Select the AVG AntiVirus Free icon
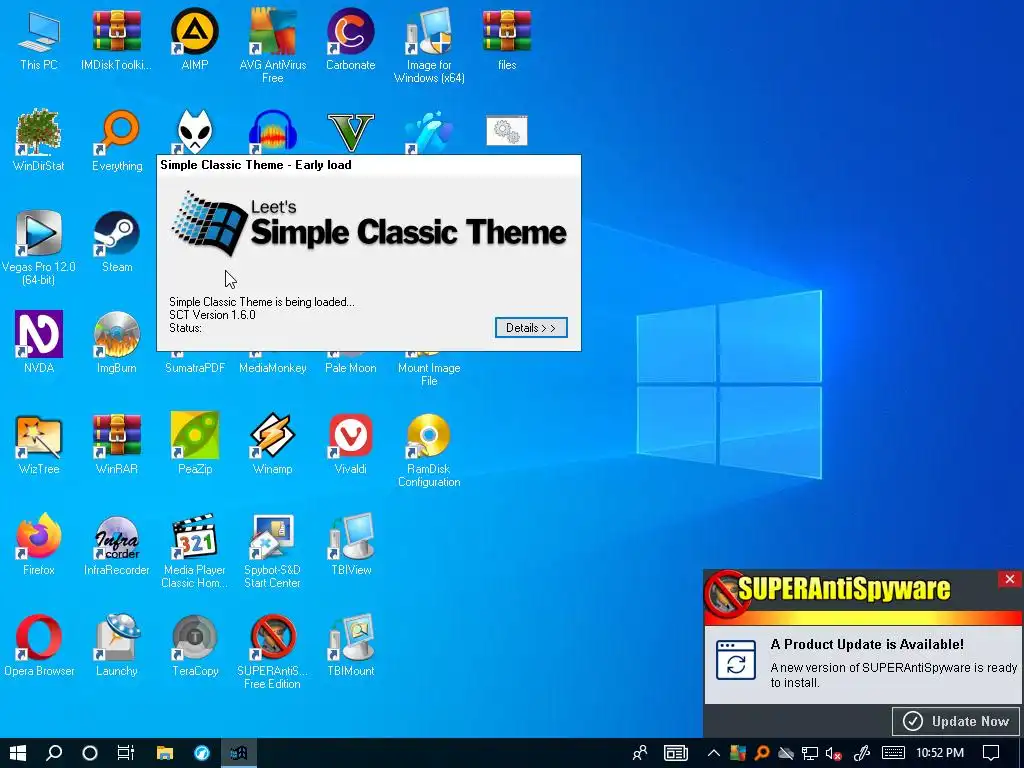 (272, 31)
